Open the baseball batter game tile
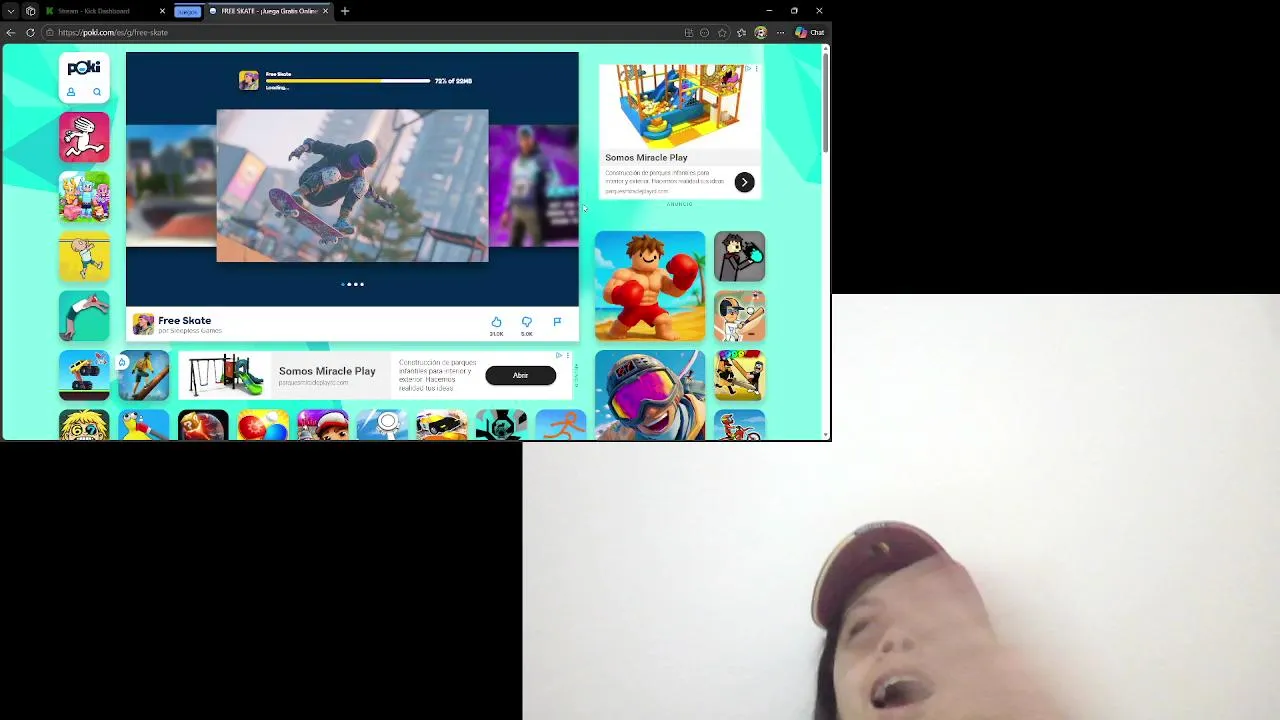 (740, 316)
